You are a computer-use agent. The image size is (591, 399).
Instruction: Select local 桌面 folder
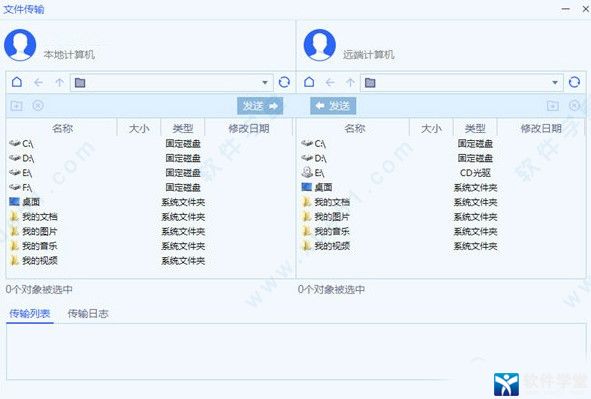(x=24, y=202)
